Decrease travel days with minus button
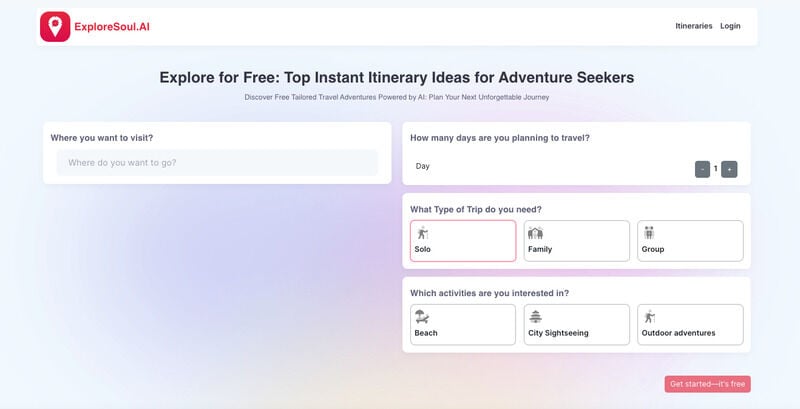The width and height of the screenshot is (800, 409). [703, 169]
